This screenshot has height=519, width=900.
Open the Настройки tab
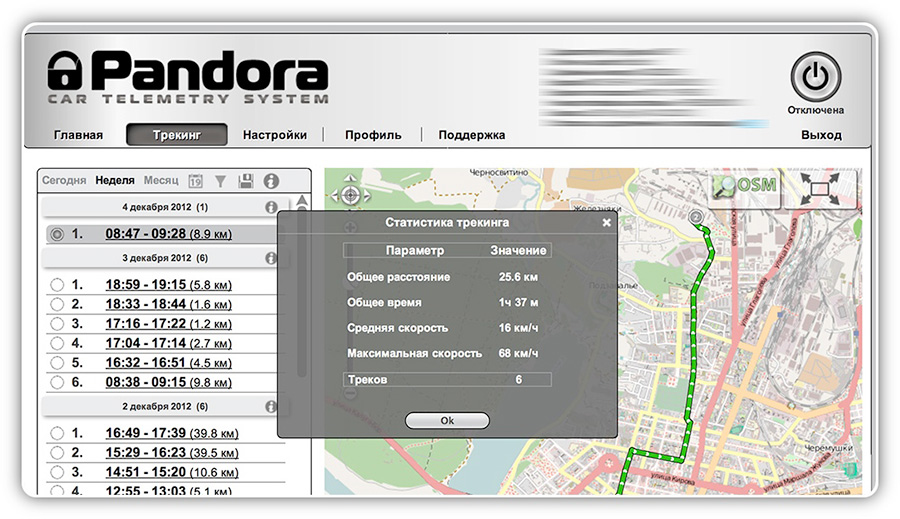(274, 135)
